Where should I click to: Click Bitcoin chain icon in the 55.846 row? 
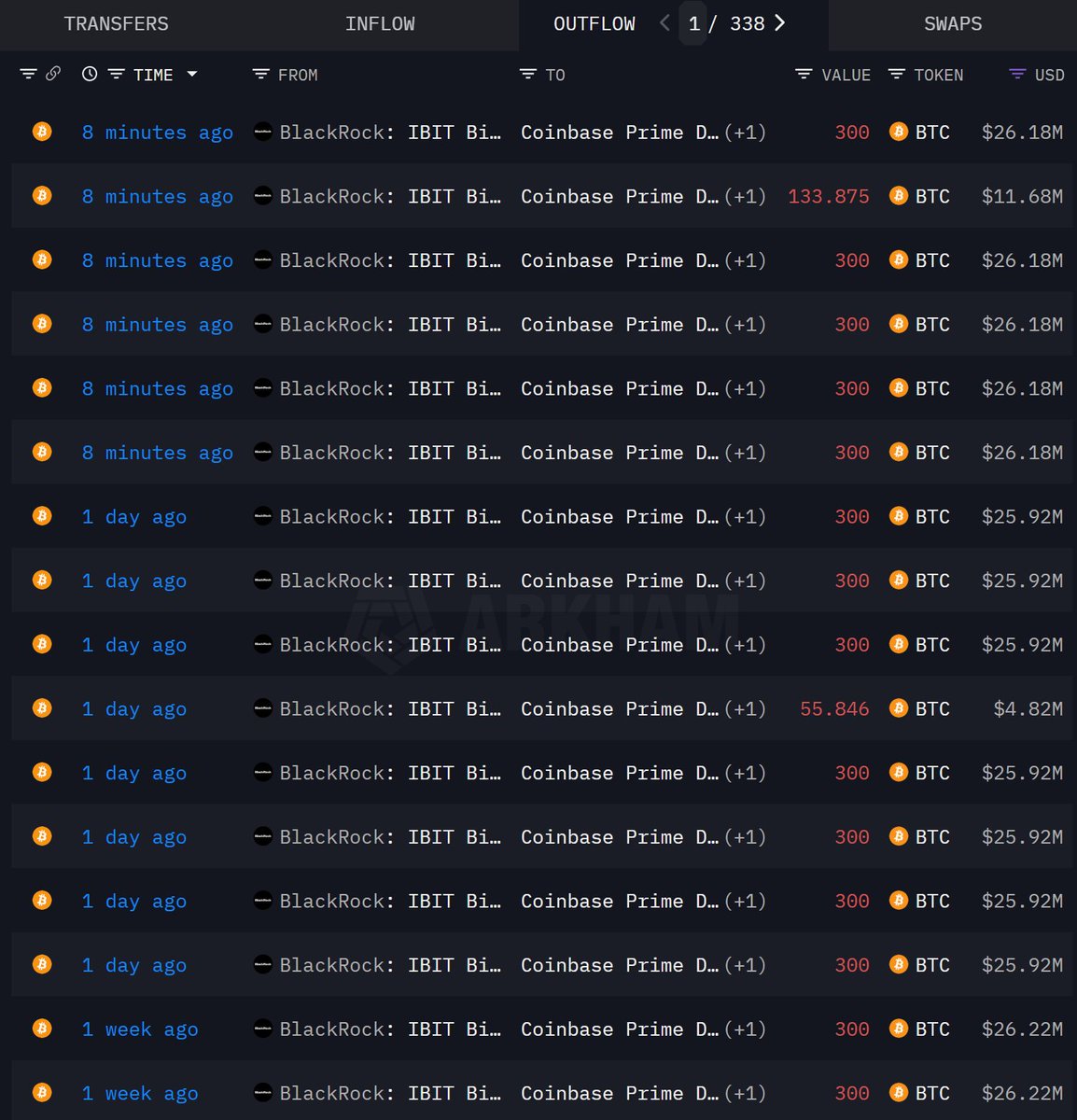(42, 708)
